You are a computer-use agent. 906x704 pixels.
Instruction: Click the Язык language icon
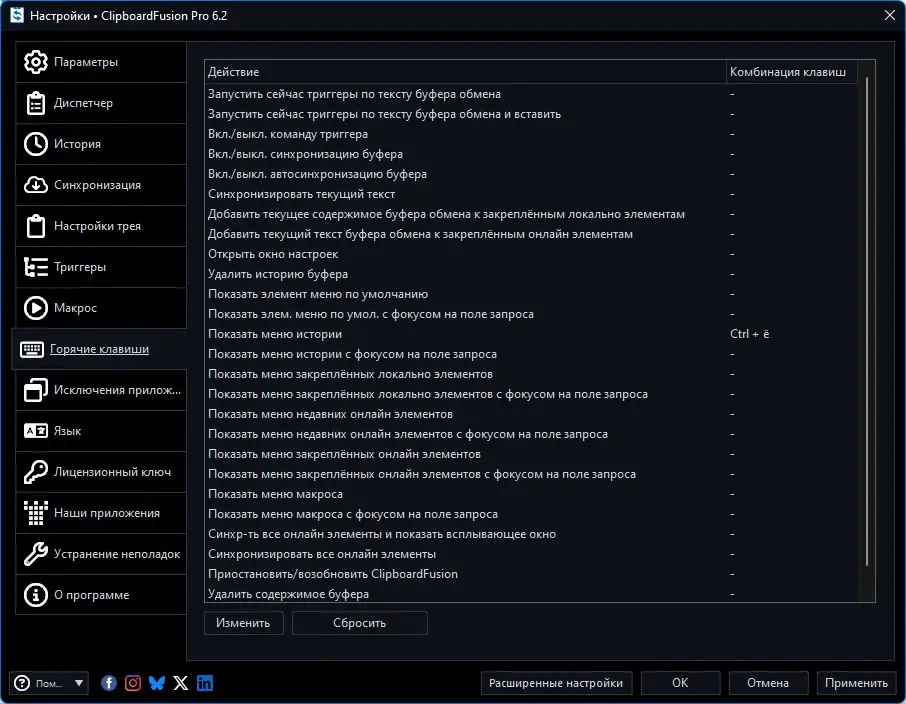[x=35, y=431]
